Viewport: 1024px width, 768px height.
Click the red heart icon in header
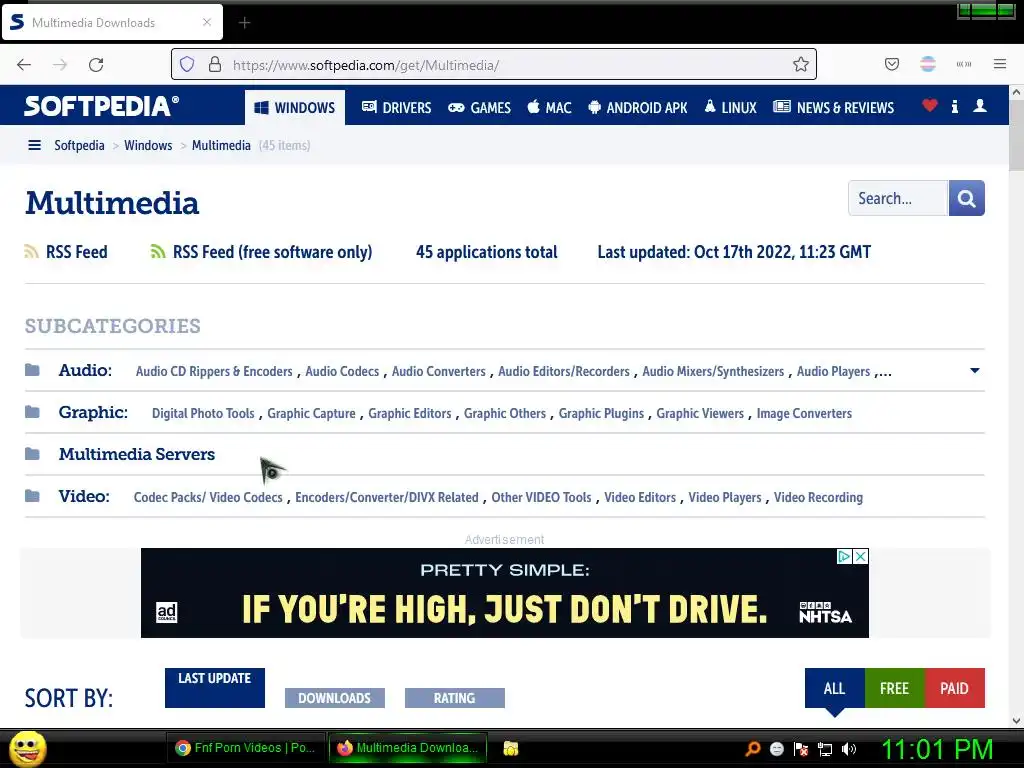pyautogui.click(x=930, y=105)
